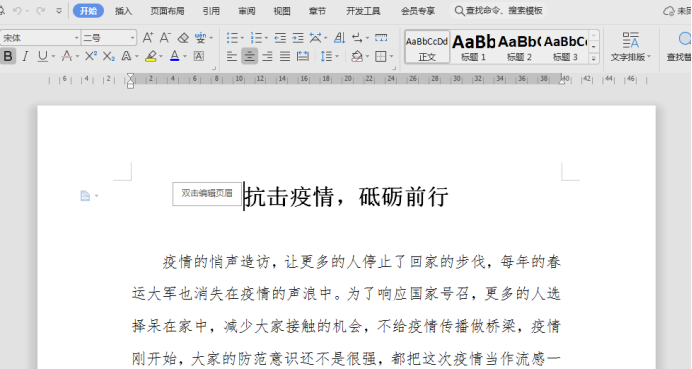Click the show paragraph marks icon
This screenshot has width=692, height=369.
(357, 38)
